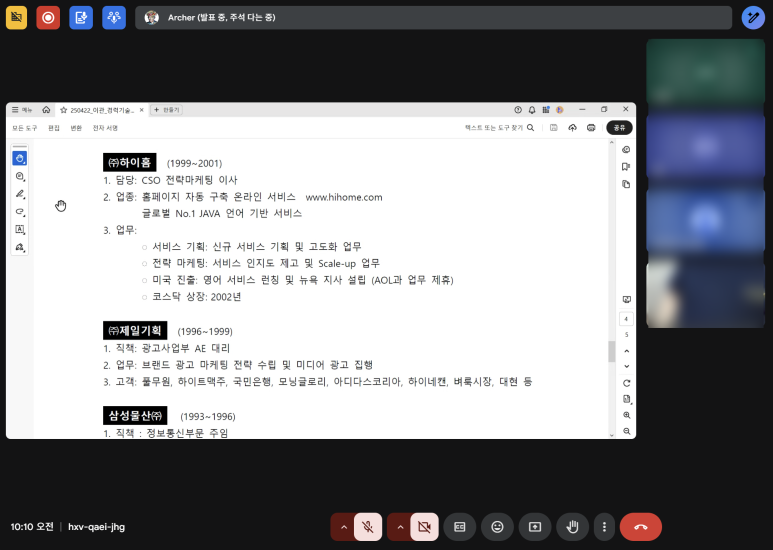Open the 편집 (Edit) menu
The height and width of the screenshot is (550, 773).
coord(54,128)
